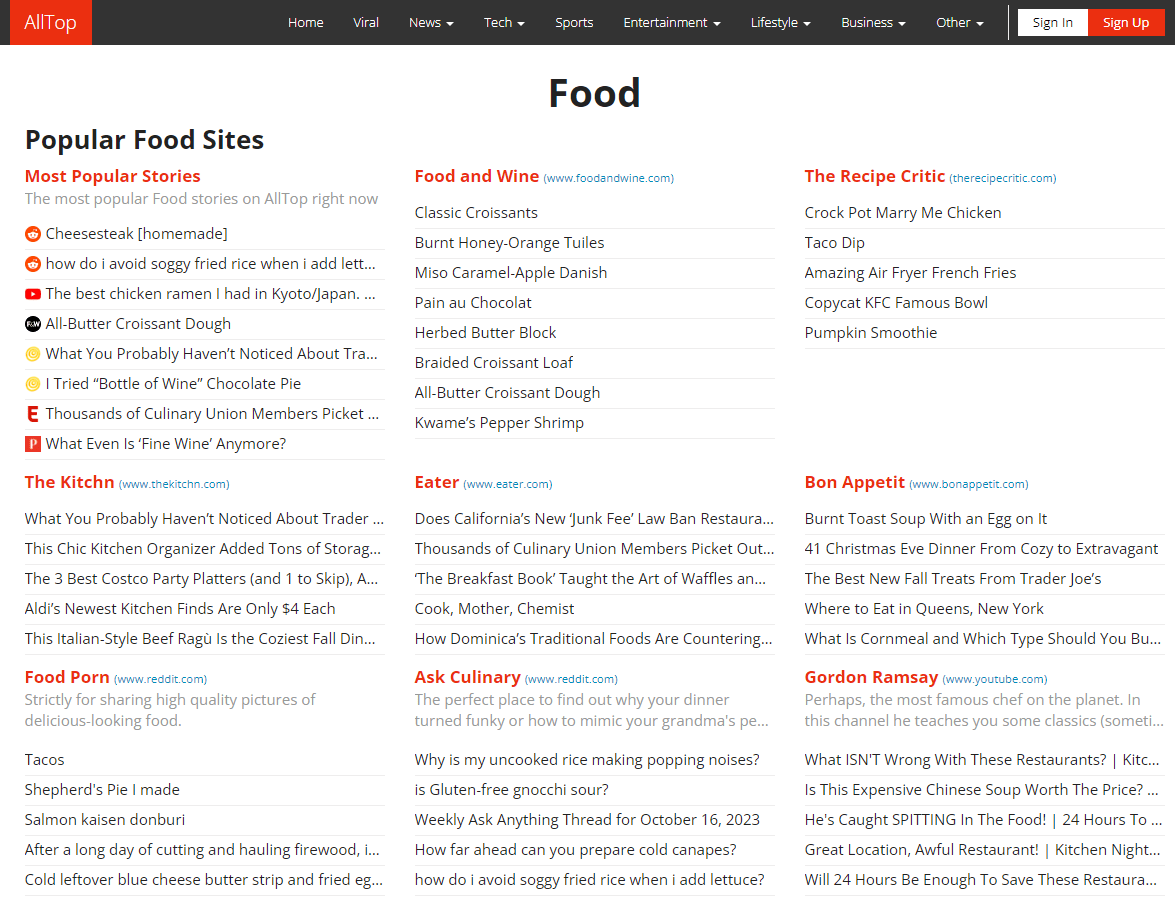Go to the Home page
This screenshot has height=909, width=1175.
[x=306, y=22]
